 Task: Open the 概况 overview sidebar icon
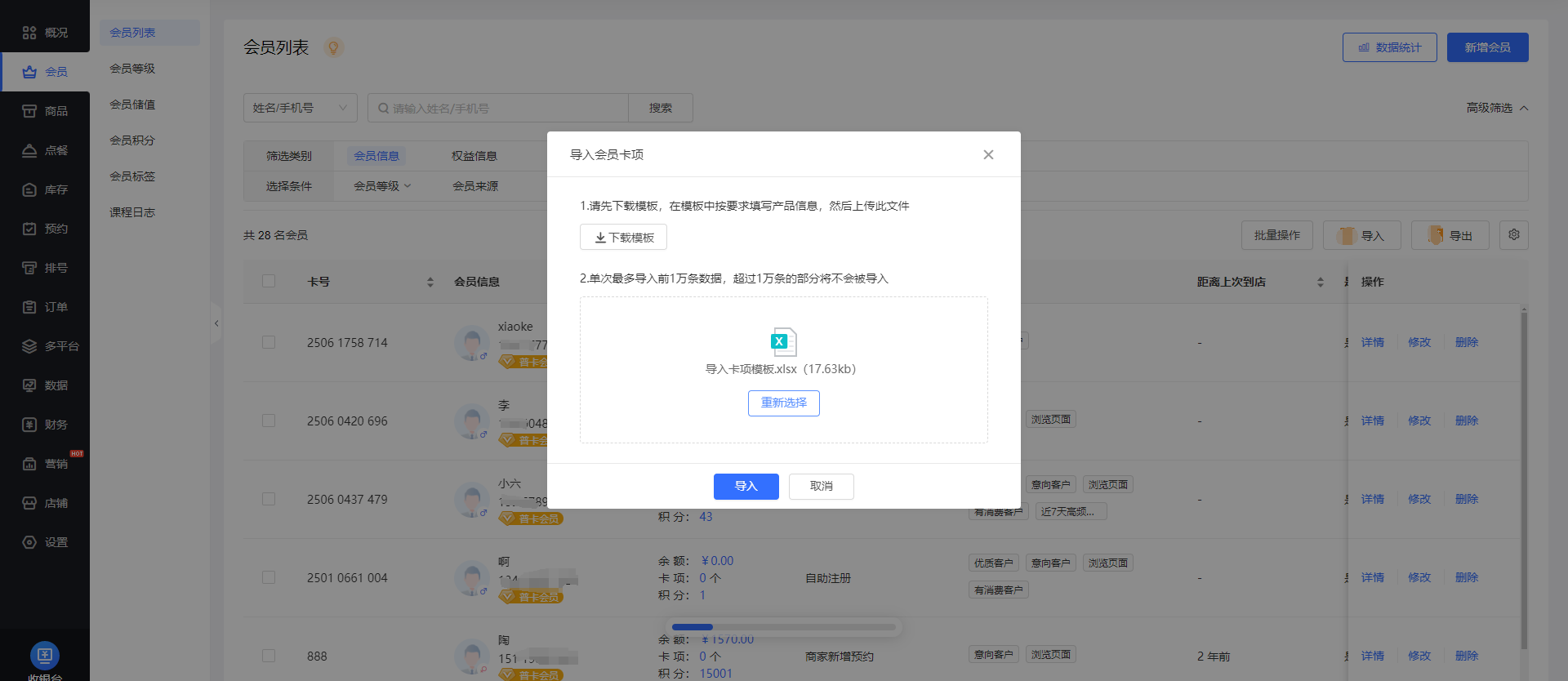(x=29, y=33)
